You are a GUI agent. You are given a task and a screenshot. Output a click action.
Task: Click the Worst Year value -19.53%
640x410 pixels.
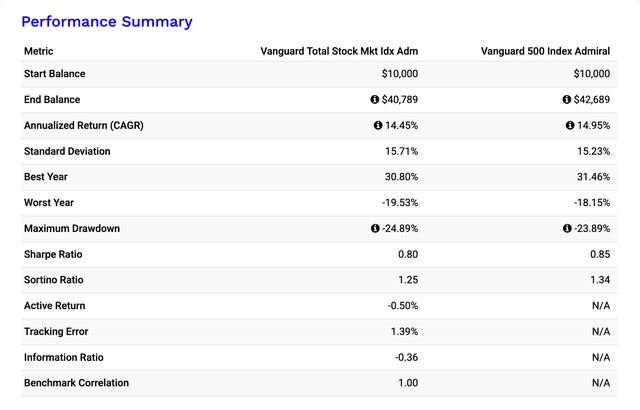pyautogui.click(x=400, y=203)
